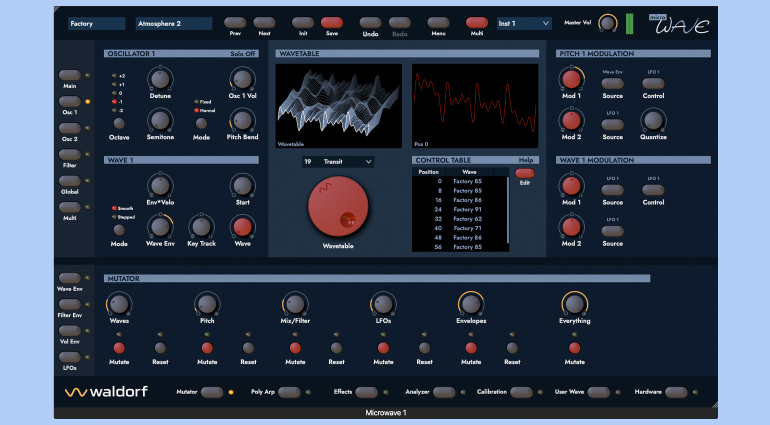Open the Osc 2 page tab
Screen dimensions: 770x425
[70, 128]
